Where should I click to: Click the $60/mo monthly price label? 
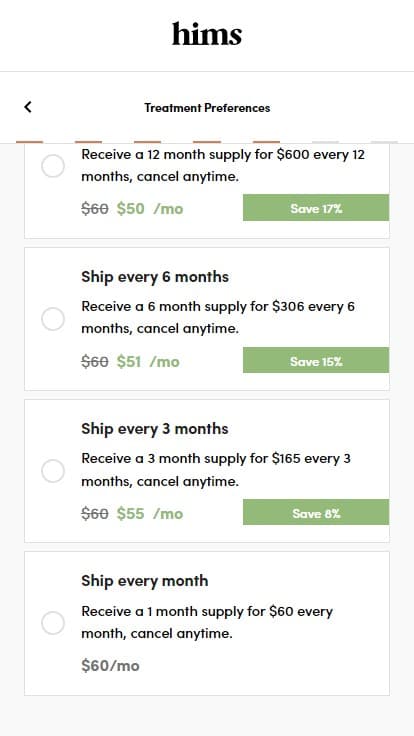pyautogui.click(x=110, y=665)
